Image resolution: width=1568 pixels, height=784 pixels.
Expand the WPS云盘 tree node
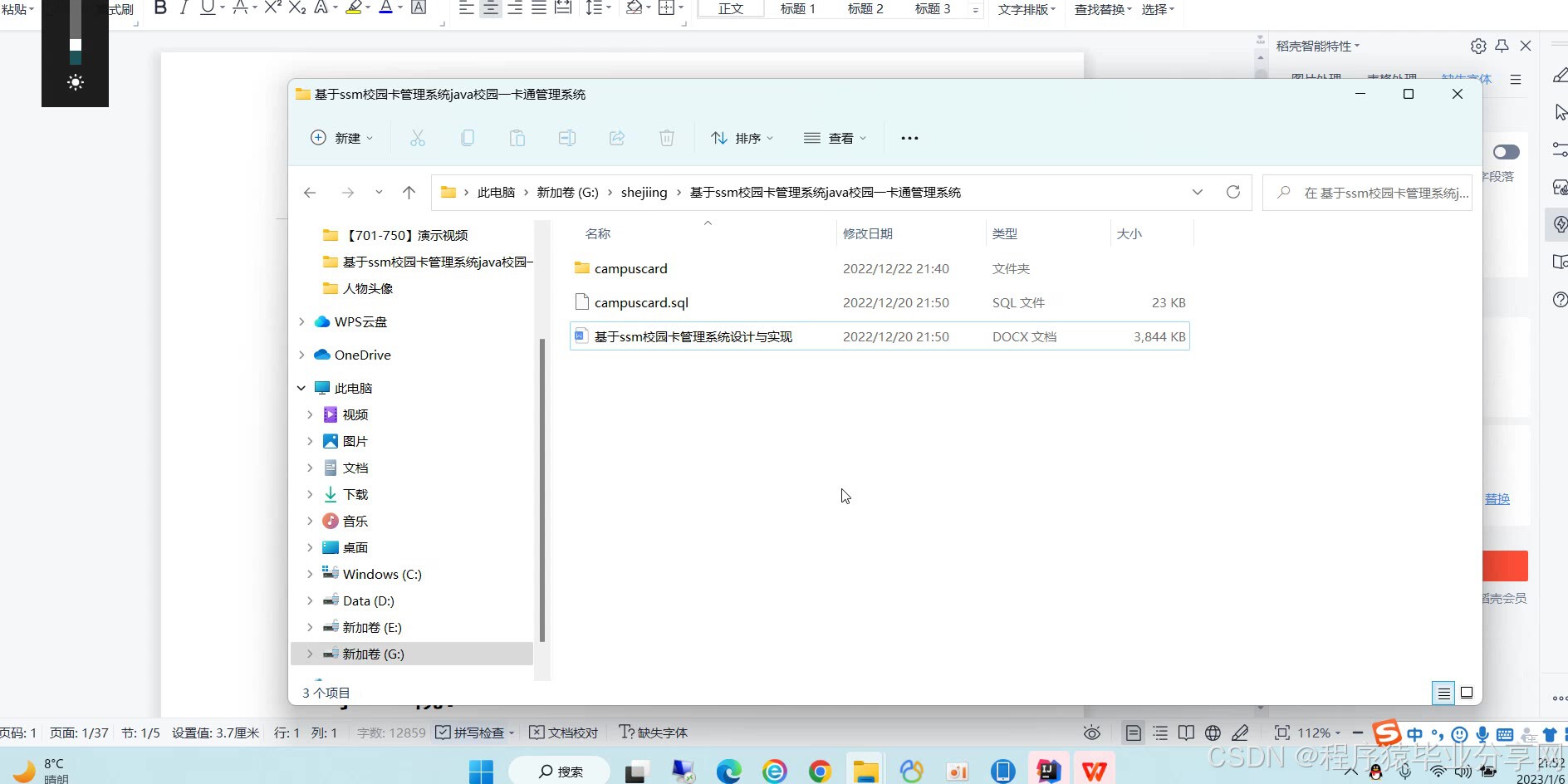coord(301,321)
